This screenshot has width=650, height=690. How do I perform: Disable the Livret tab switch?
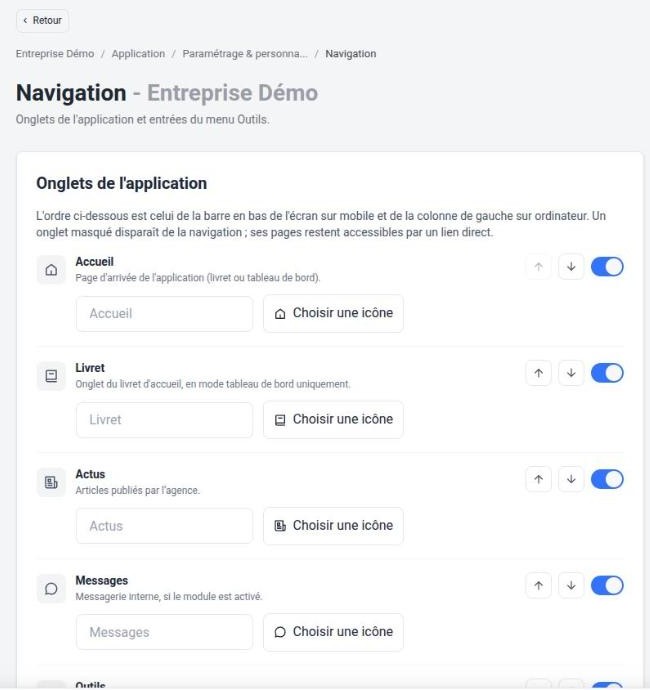tap(607, 373)
